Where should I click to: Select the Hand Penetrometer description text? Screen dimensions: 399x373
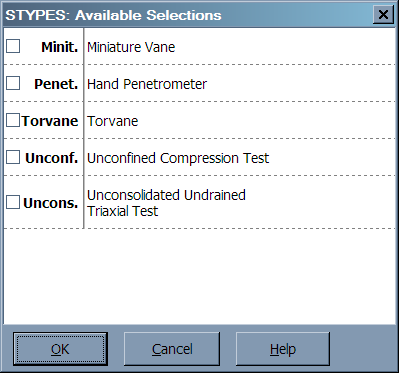click(147, 84)
